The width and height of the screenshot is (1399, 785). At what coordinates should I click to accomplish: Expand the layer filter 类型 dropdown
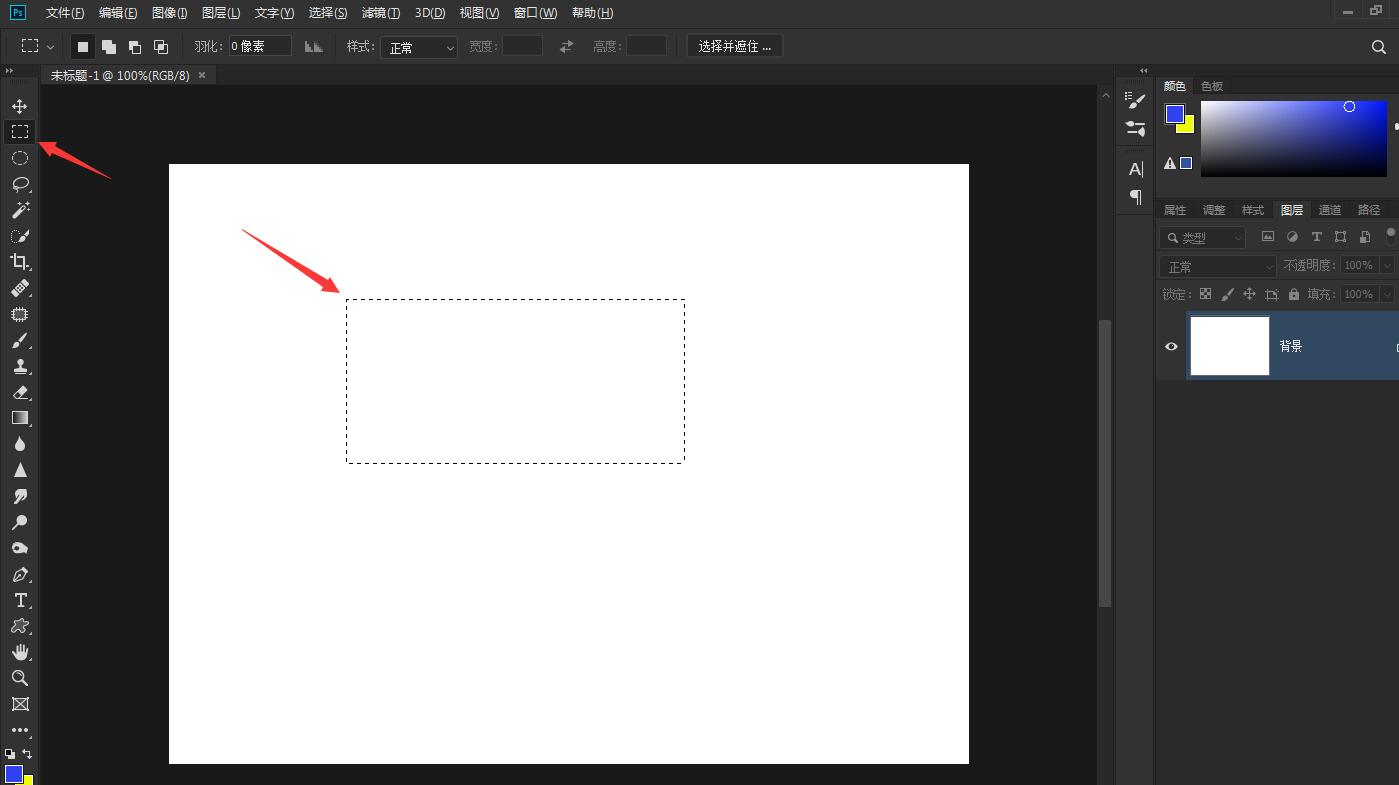1203,237
